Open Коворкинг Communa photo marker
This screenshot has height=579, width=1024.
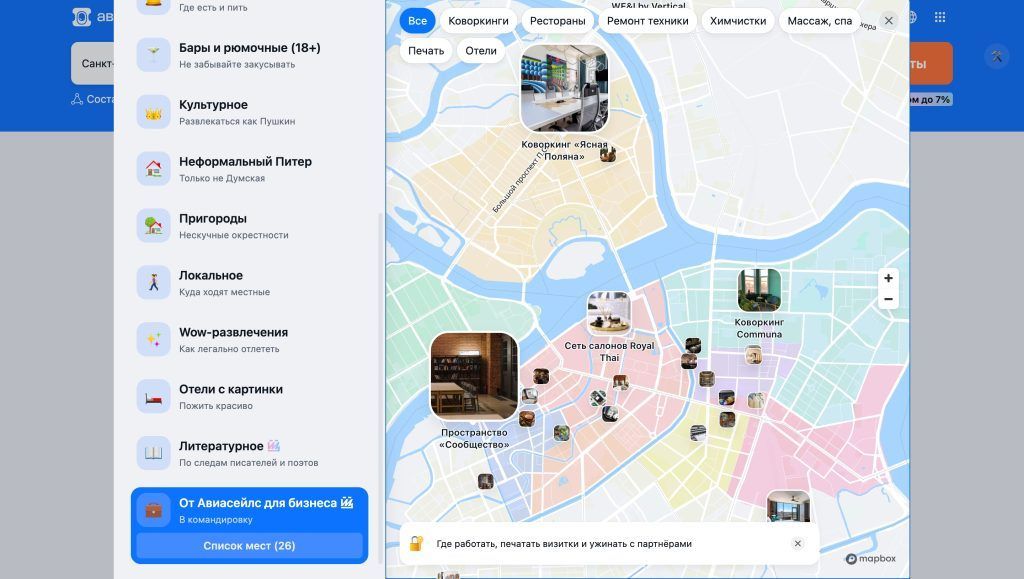point(759,290)
